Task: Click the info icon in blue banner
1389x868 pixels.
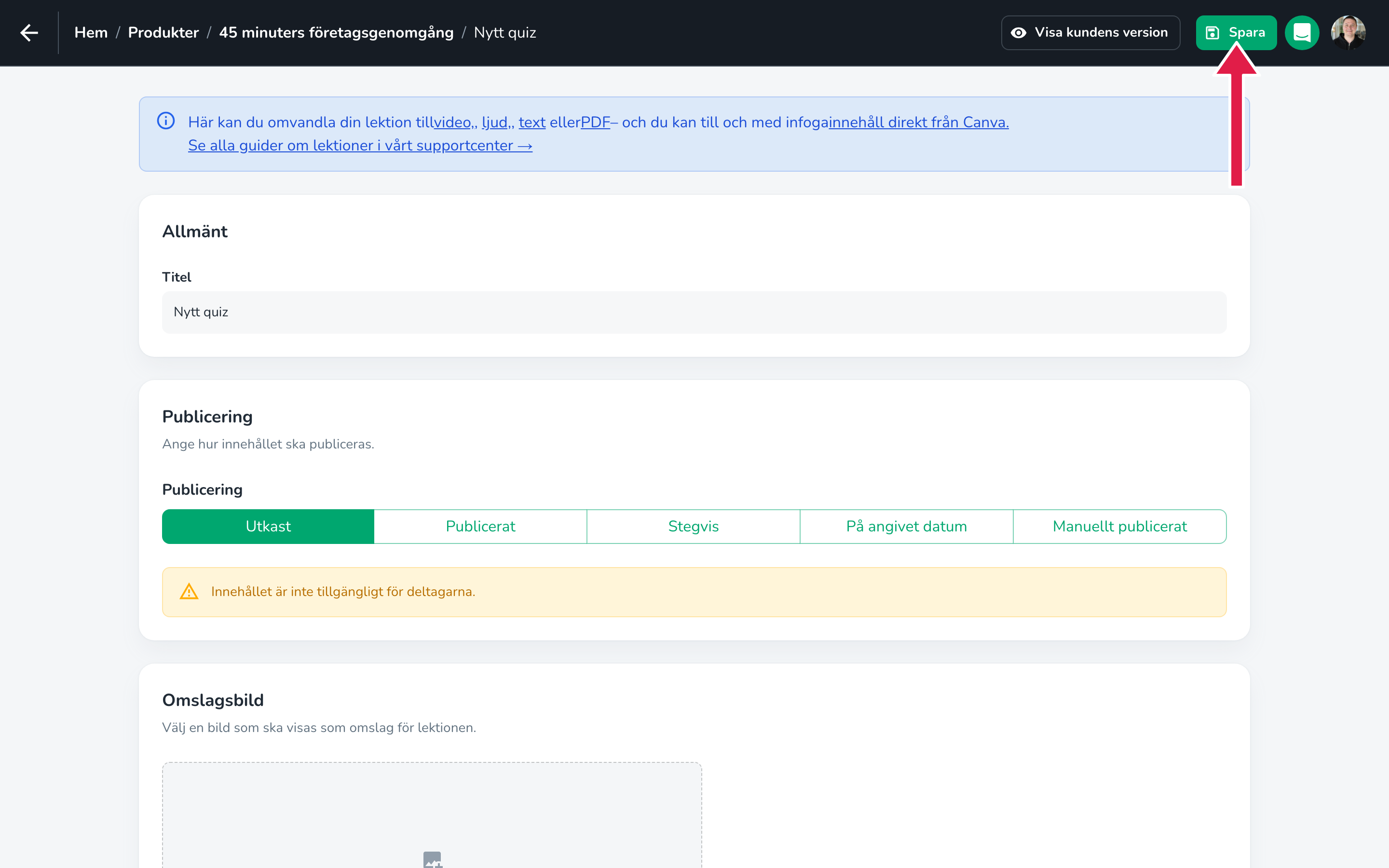Action: tap(166, 121)
